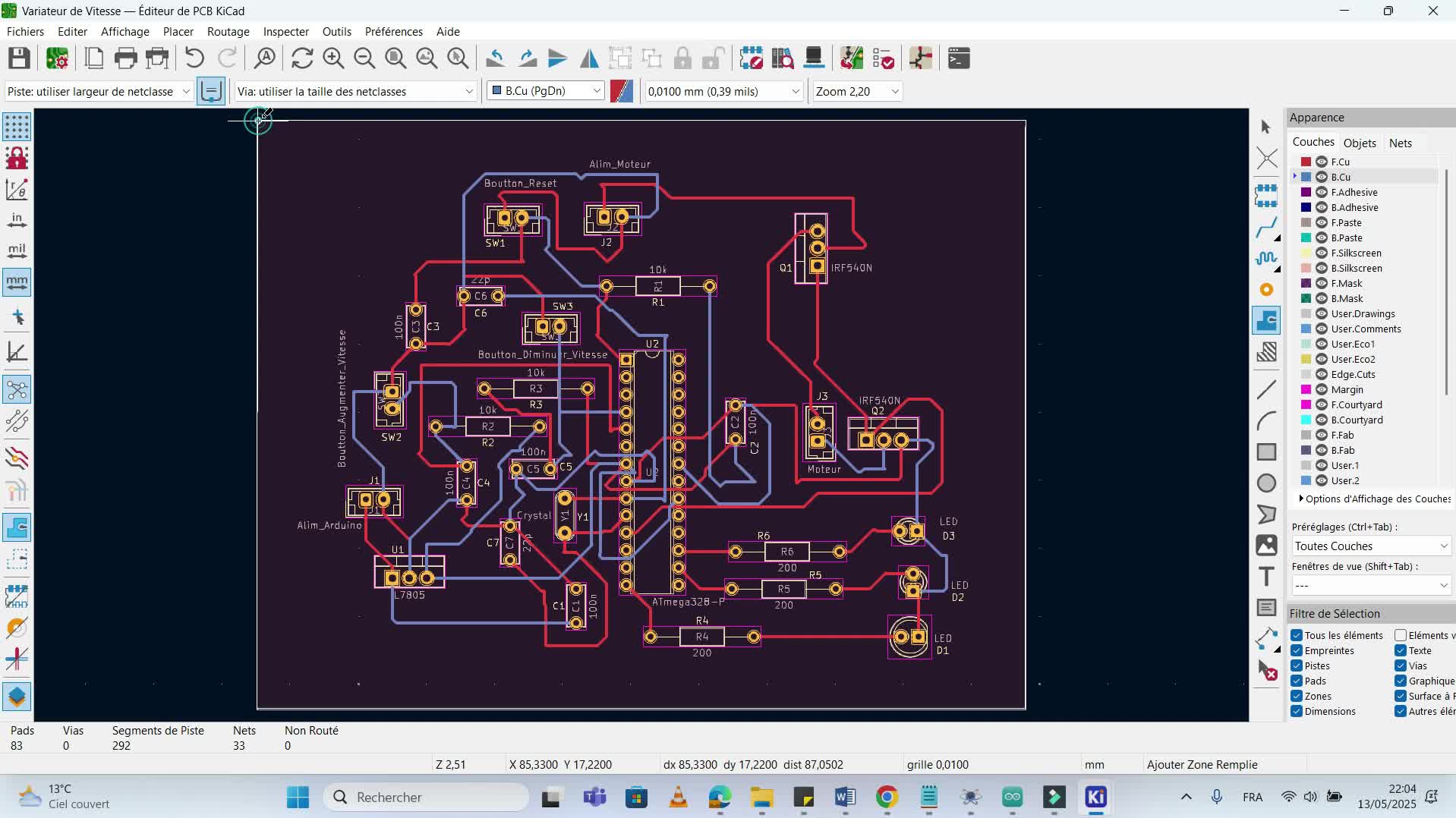The width and height of the screenshot is (1456, 818).
Task: Click the Windows Start button
Action: (x=298, y=798)
